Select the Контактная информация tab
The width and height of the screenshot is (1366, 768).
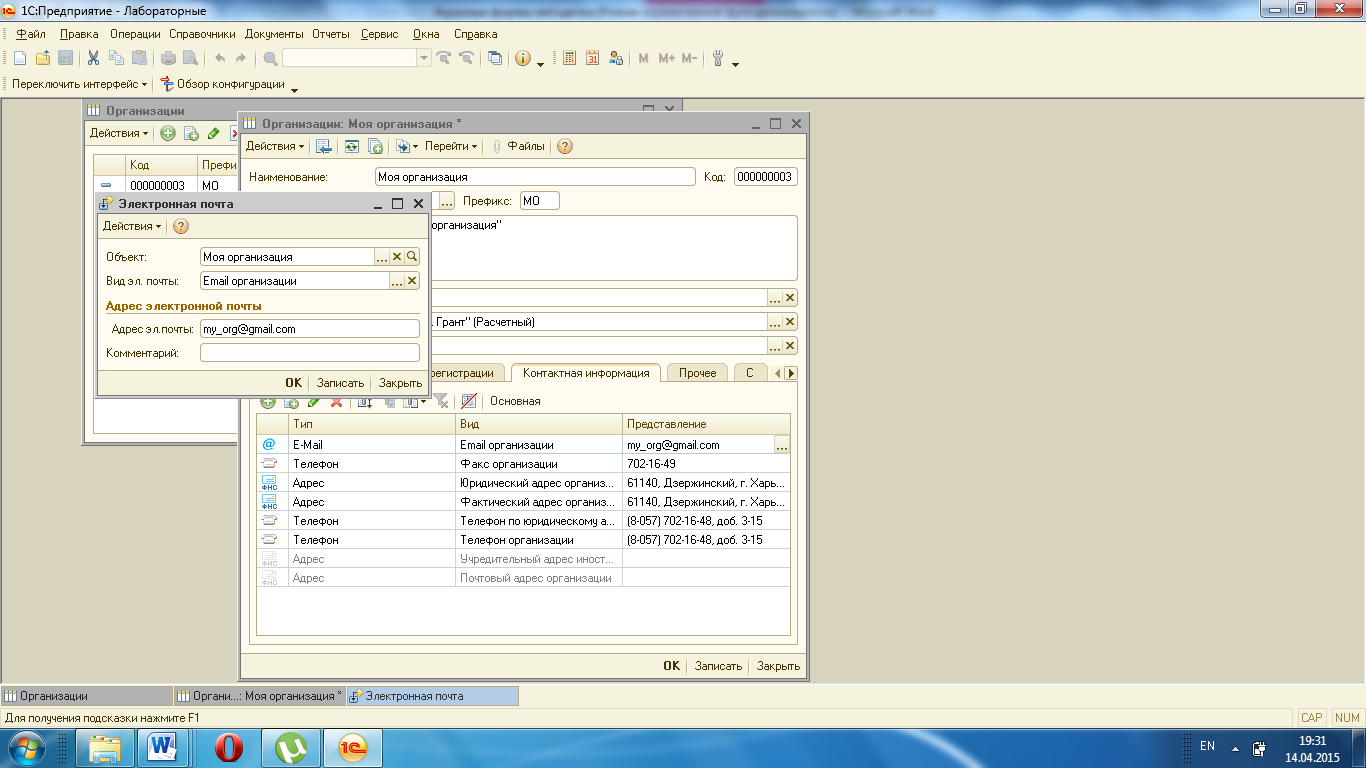(586, 373)
